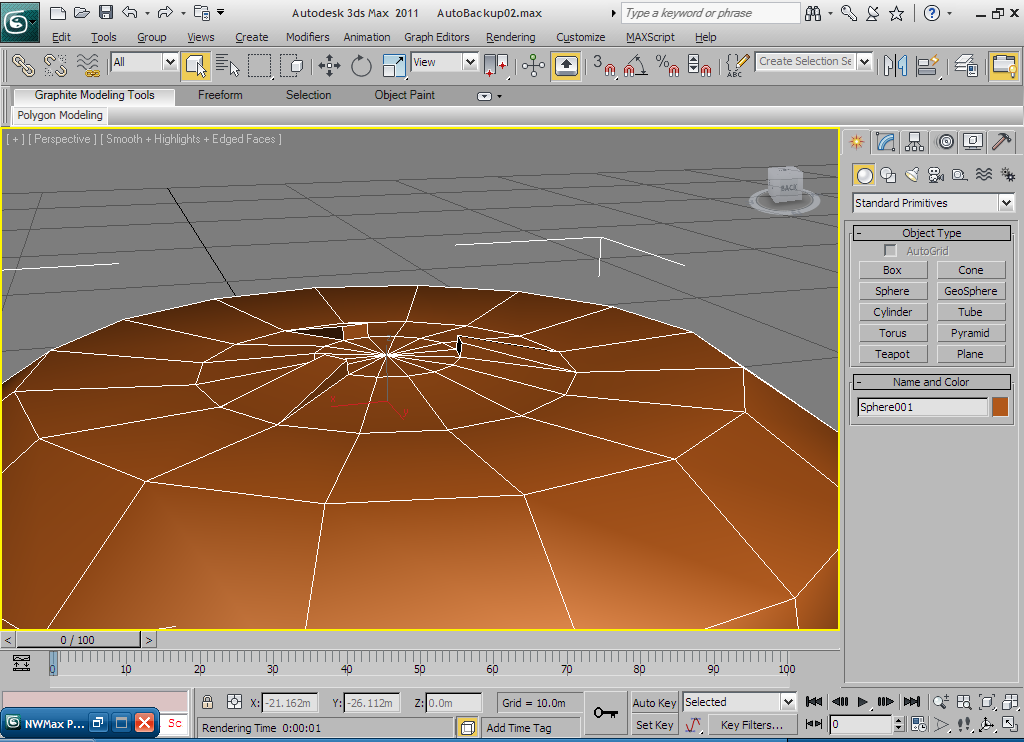Click the Select by Name icon
The height and width of the screenshot is (742, 1024).
click(228, 66)
